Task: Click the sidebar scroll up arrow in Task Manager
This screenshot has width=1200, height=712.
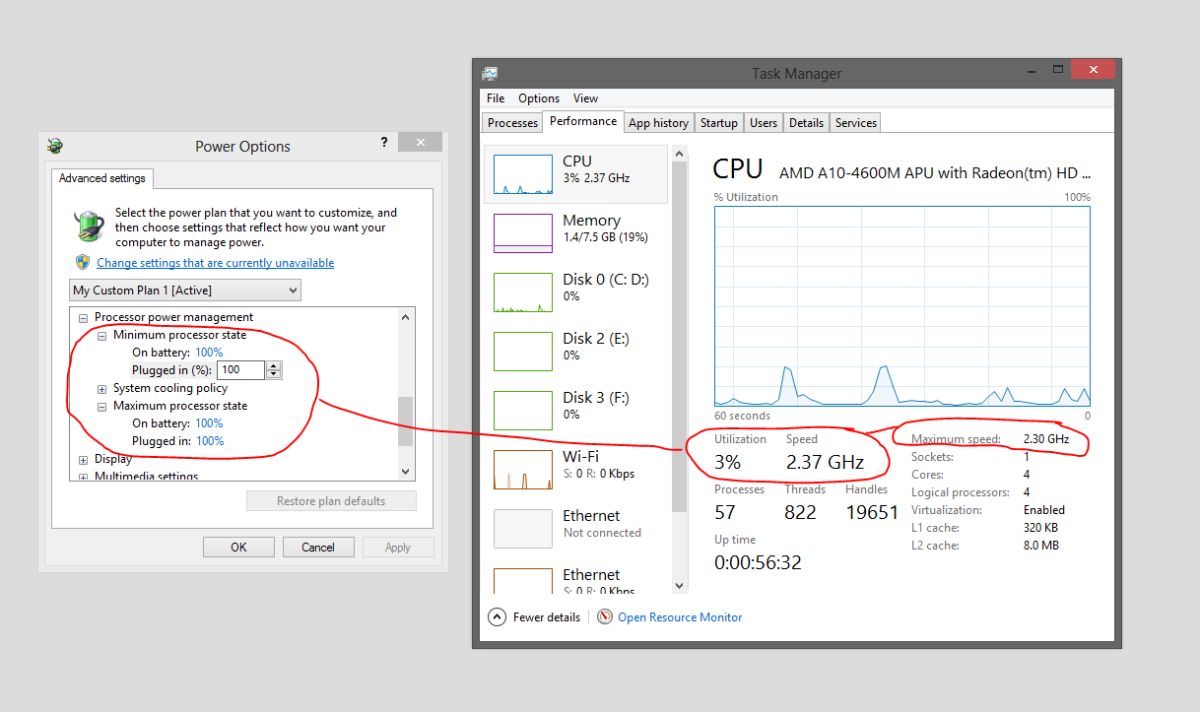Action: 681,154
